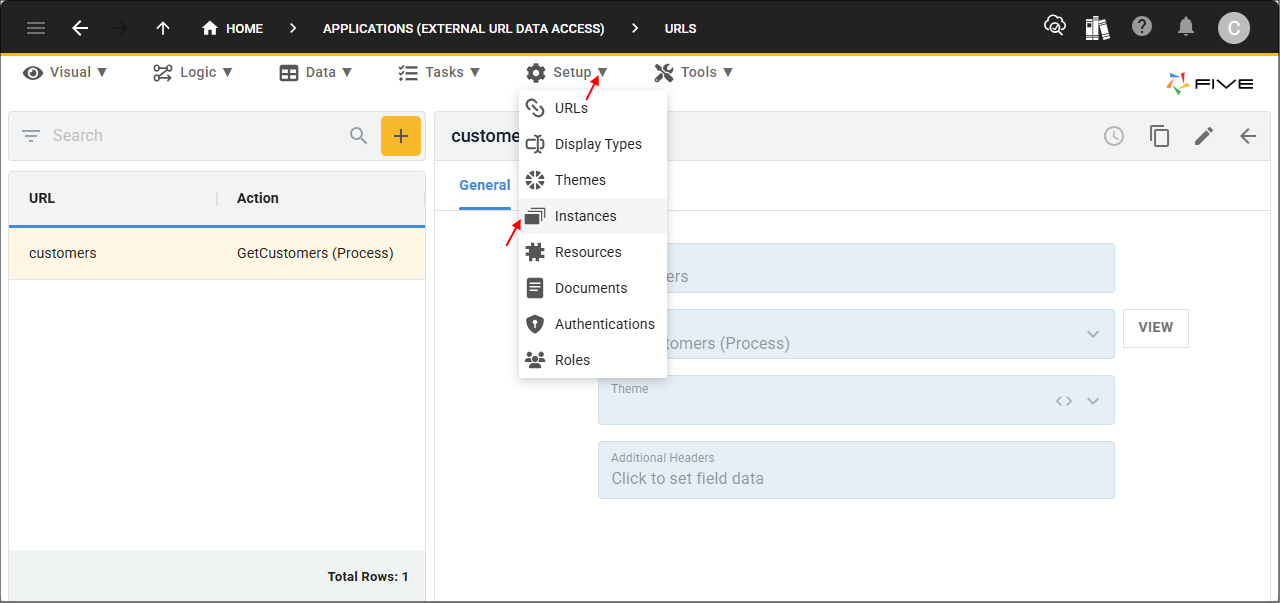Viewport: 1280px width, 603px height.
Task: Open the General tab
Action: click(484, 185)
